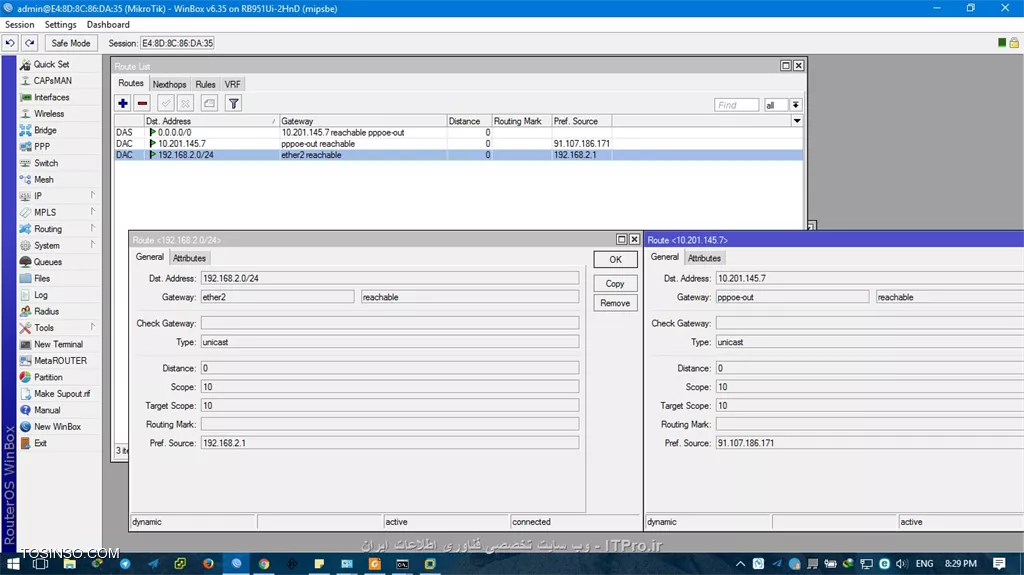Click Dst. Address field in Route 10.201.145.7

pyautogui.click(x=869, y=278)
